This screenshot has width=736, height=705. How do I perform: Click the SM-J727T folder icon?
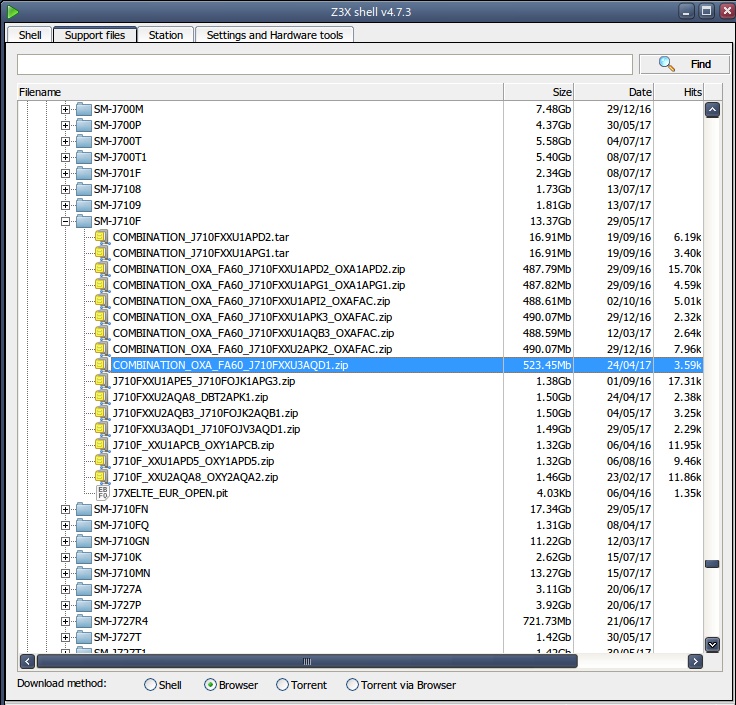pos(84,637)
